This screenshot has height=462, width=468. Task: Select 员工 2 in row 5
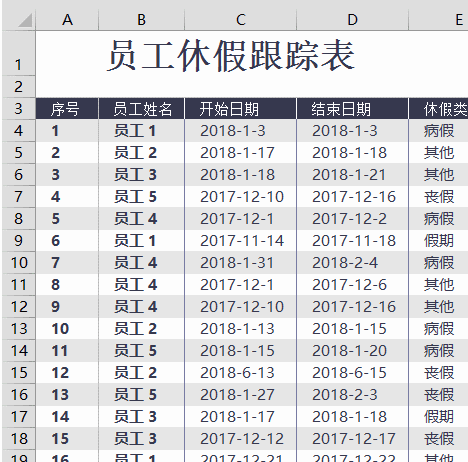tap(141, 153)
